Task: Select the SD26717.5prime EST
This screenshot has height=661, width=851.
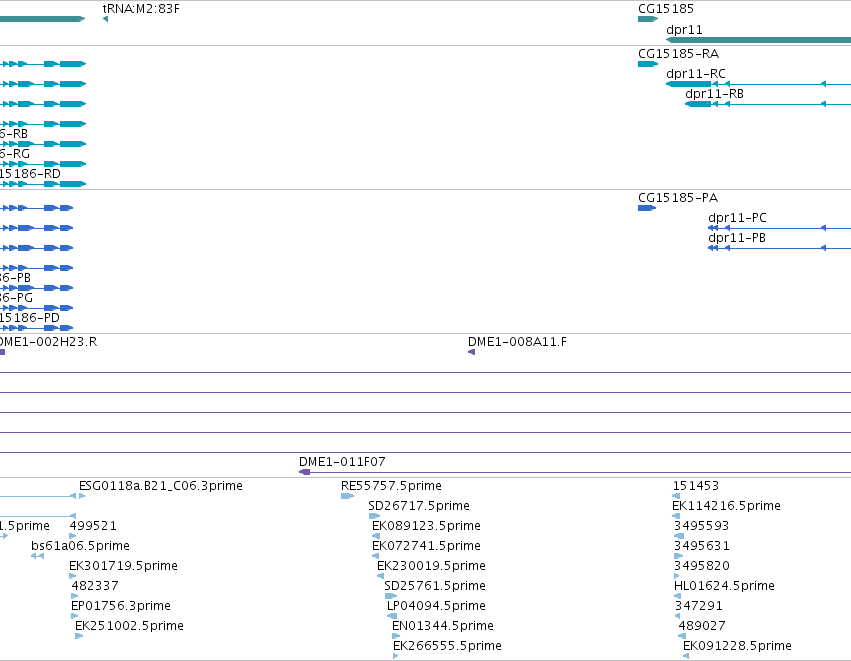Action: (x=419, y=506)
